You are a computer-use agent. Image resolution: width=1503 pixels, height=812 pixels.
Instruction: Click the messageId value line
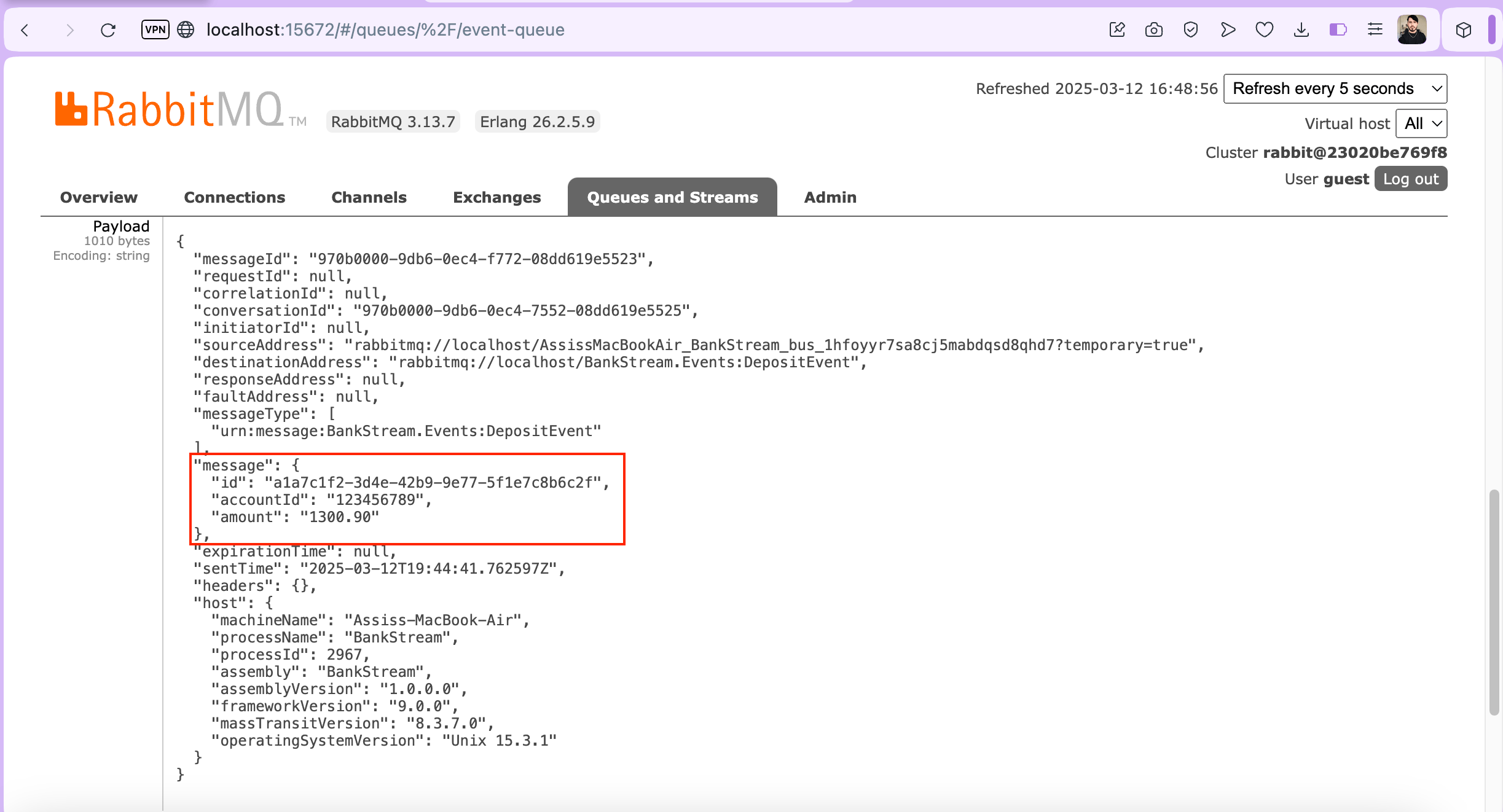point(424,259)
